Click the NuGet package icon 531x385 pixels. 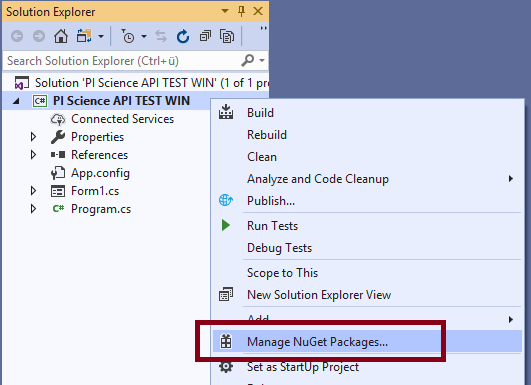226,341
